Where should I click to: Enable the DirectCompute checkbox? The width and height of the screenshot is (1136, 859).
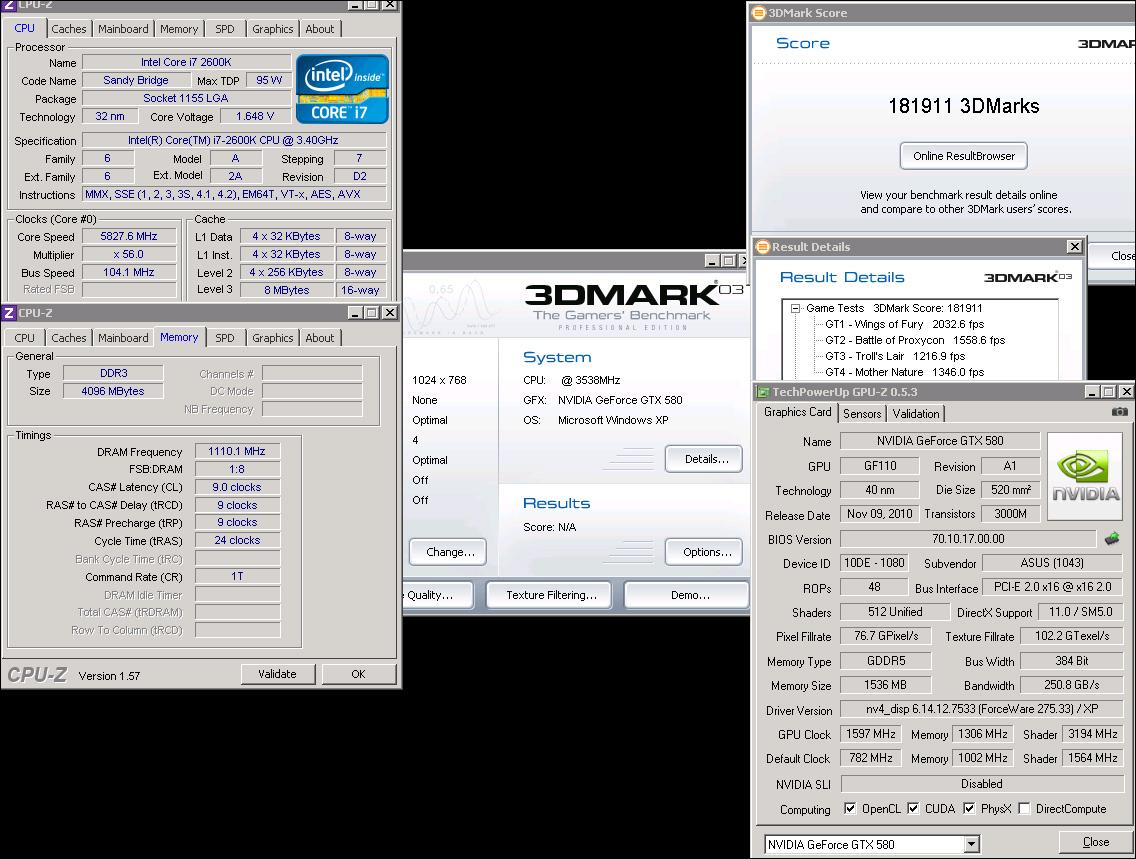pyautogui.click(x=1024, y=808)
